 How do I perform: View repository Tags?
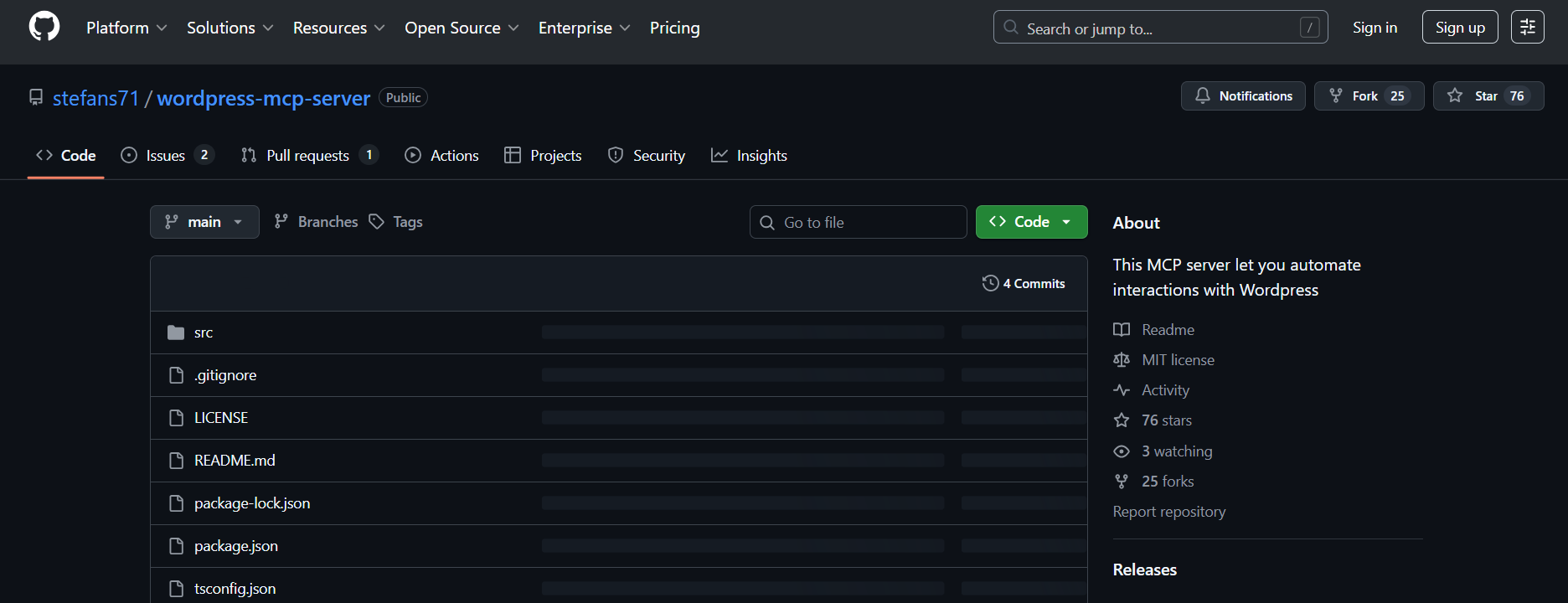(x=396, y=222)
